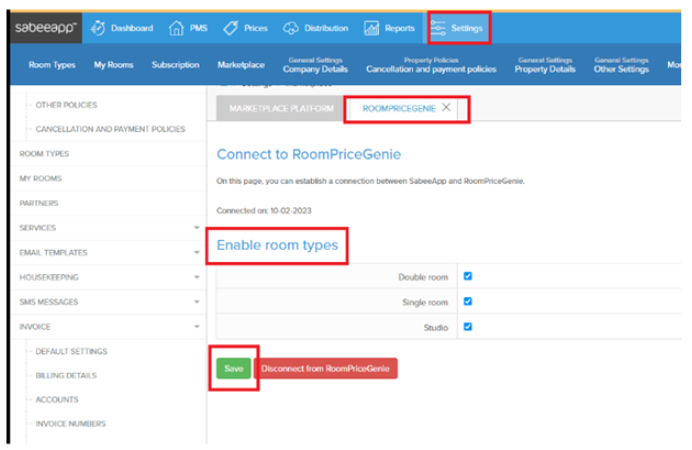Collapse the Invoice sidebar section
This screenshot has height=450, width=692.
197,326
